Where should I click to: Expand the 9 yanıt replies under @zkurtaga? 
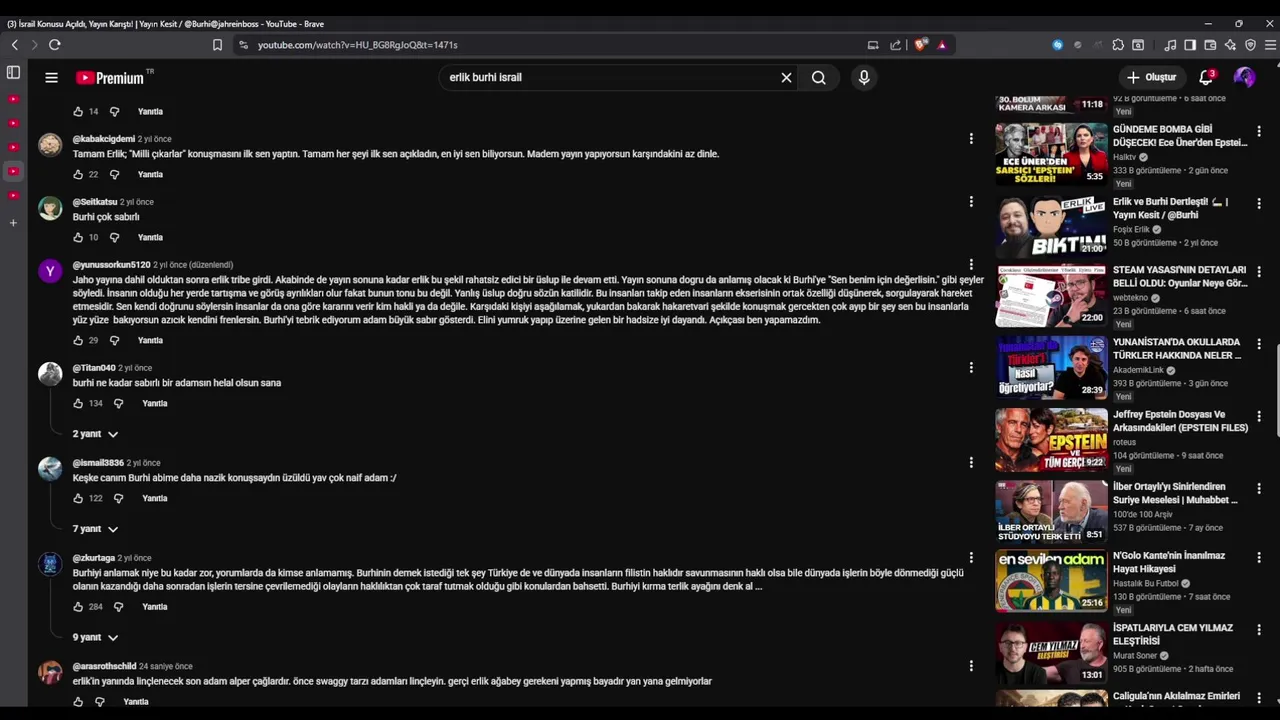click(x=95, y=637)
